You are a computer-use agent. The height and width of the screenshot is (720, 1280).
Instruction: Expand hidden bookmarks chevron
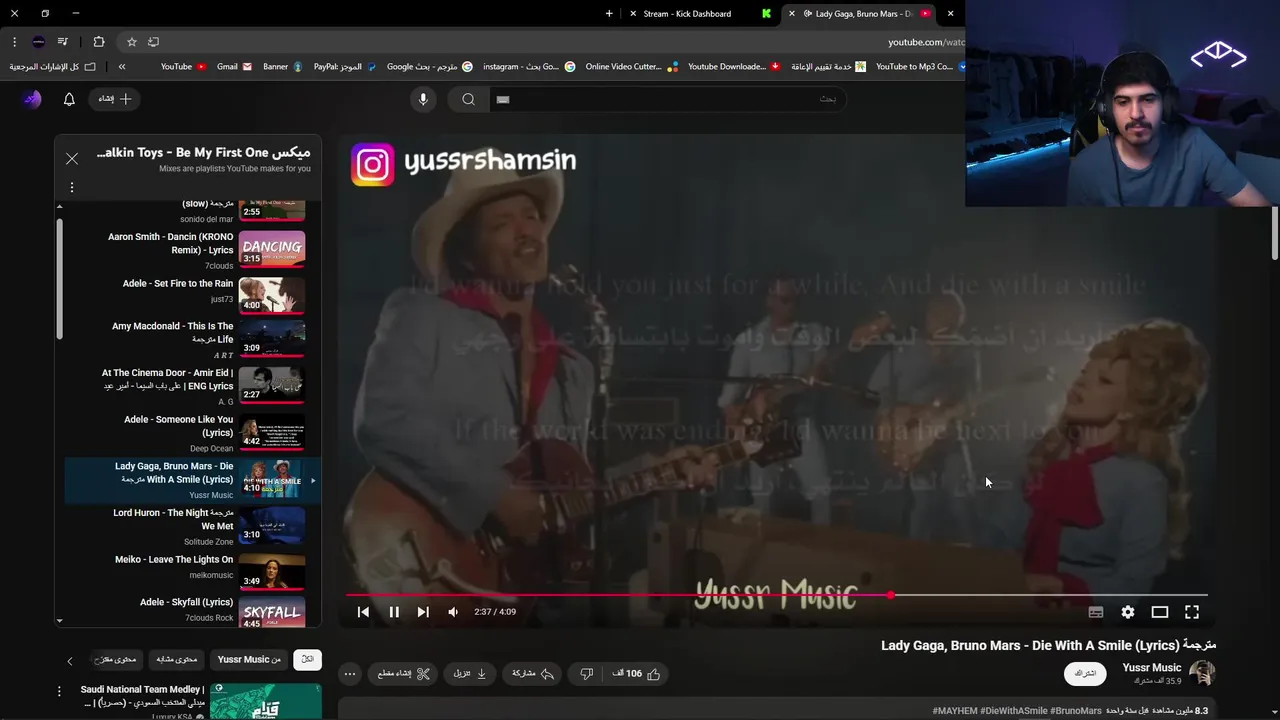(x=122, y=67)
